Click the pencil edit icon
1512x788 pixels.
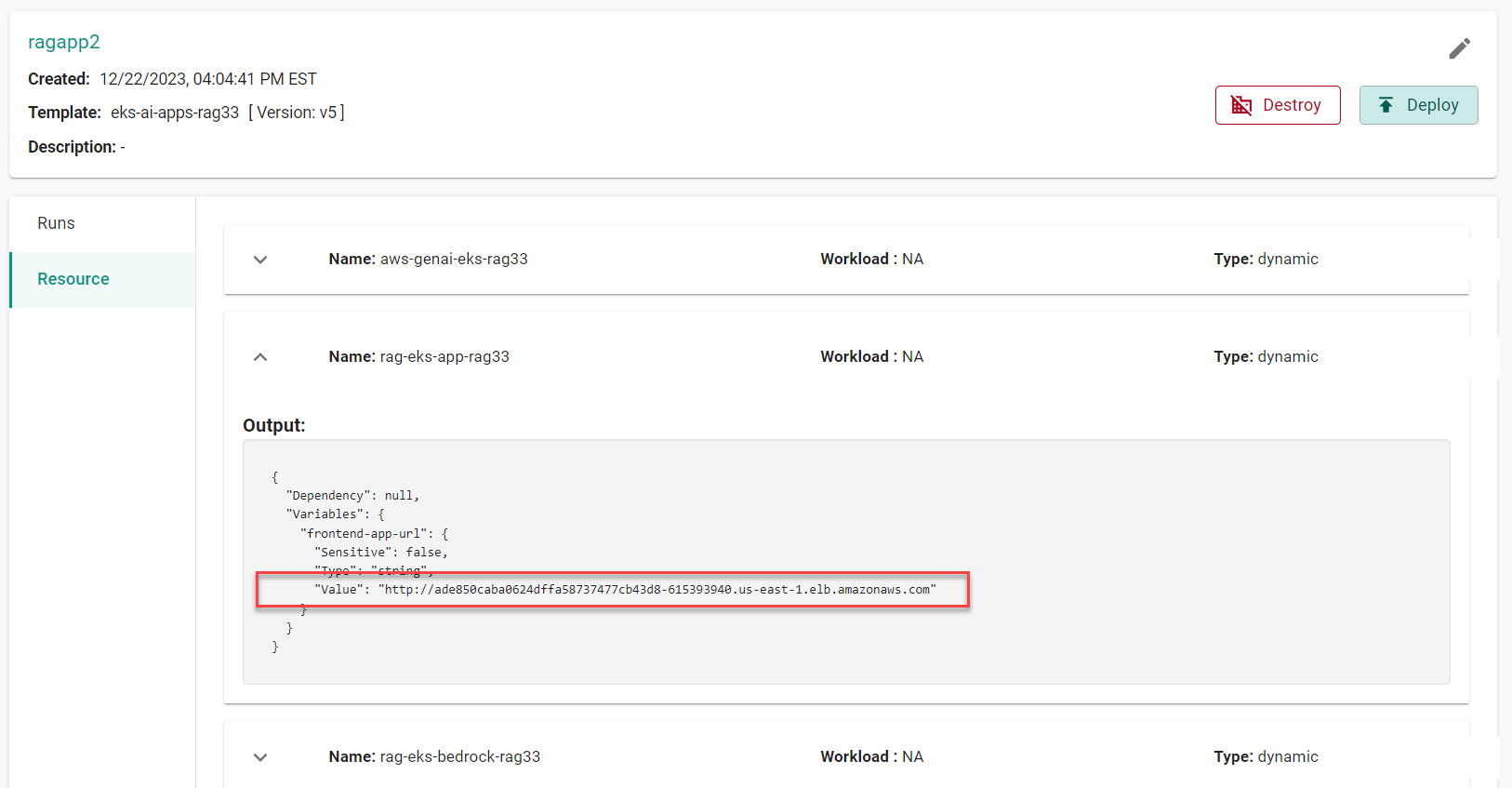(x=1459, y=48)
